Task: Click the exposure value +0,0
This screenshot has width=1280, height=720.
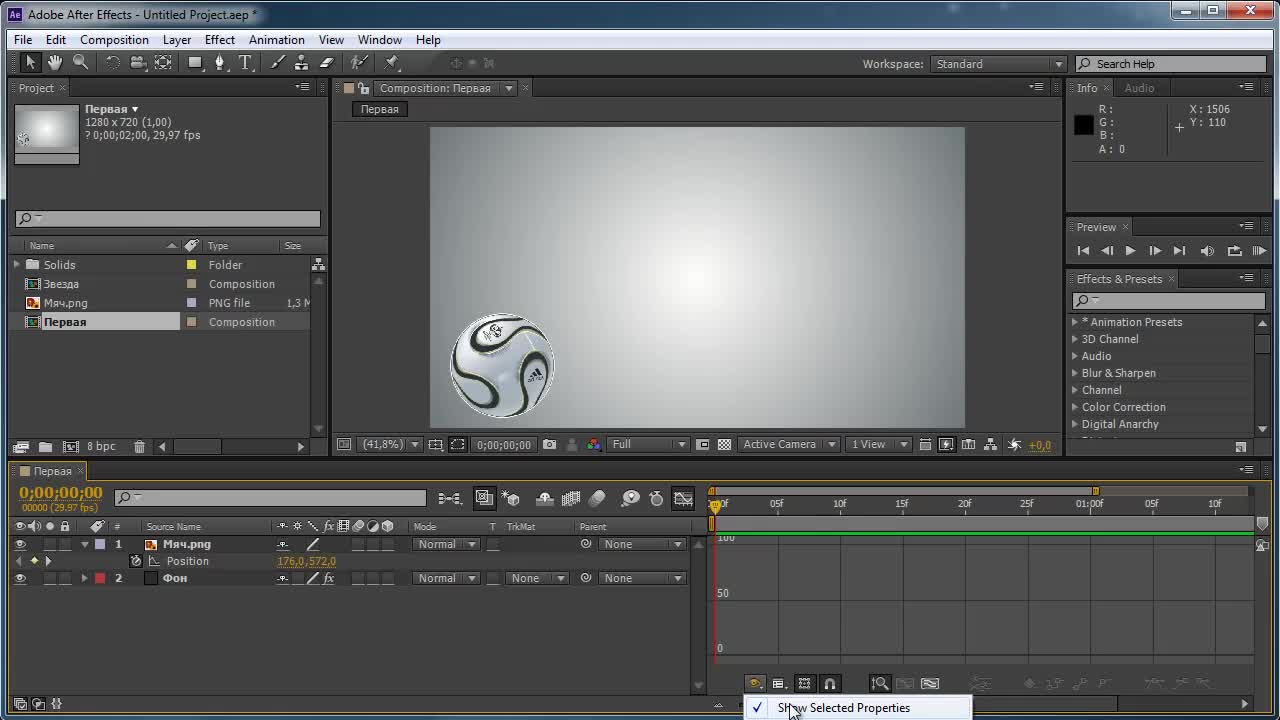Action: click(x=1040, y=445)
